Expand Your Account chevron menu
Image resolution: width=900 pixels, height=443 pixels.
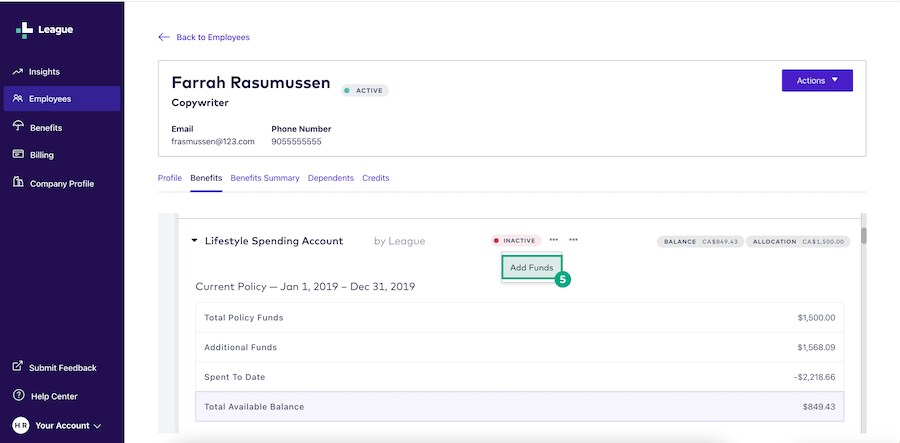pos(97,426)
